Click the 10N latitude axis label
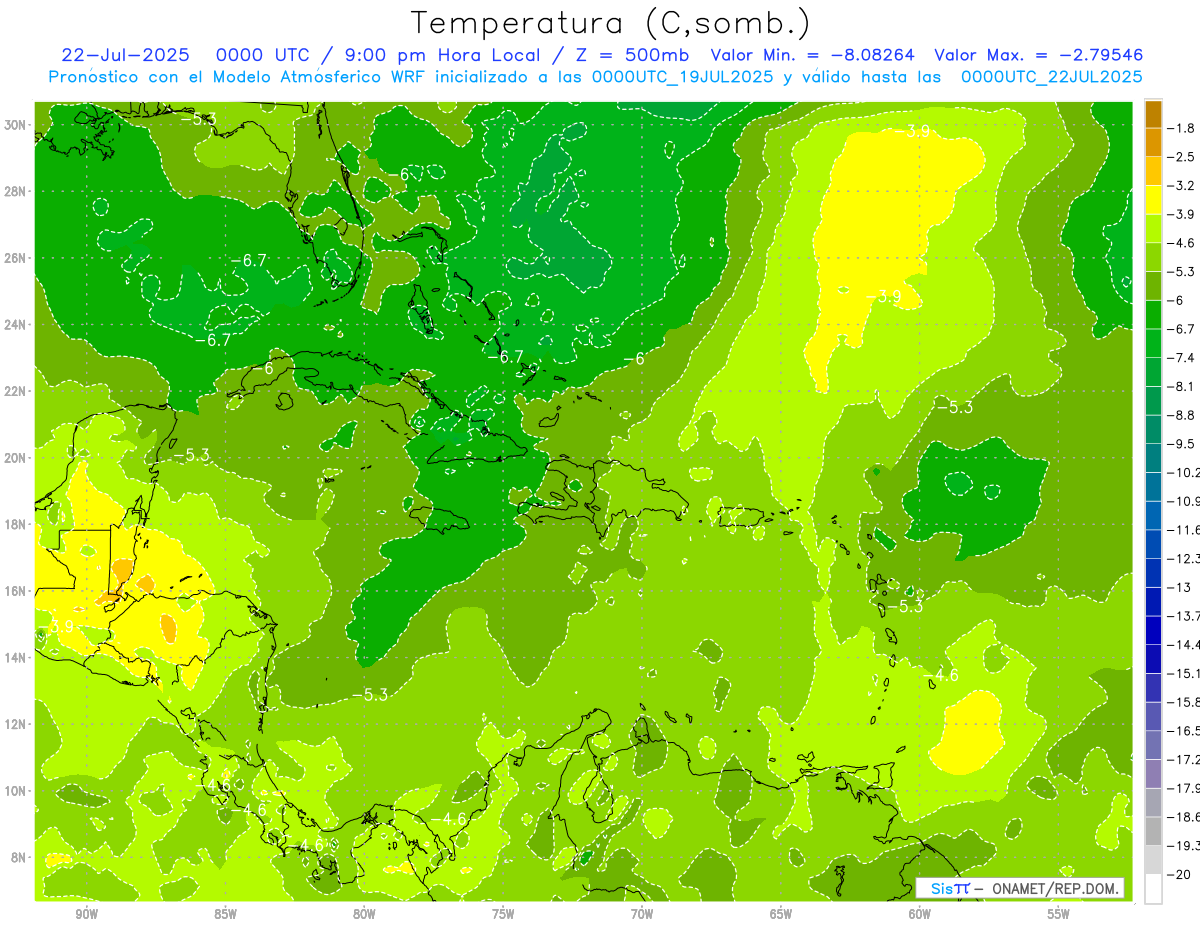1200x927 pixels. (x=15, y=791)
